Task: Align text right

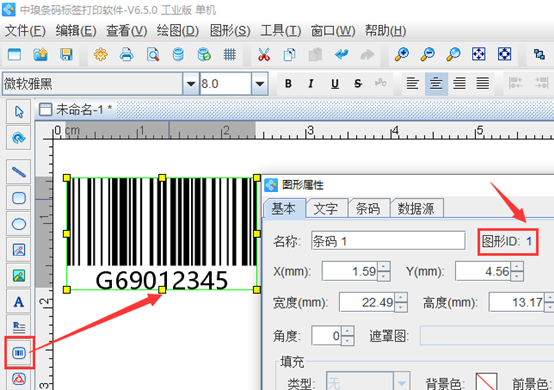Action: pyautogui.click(x=459, y=84)
